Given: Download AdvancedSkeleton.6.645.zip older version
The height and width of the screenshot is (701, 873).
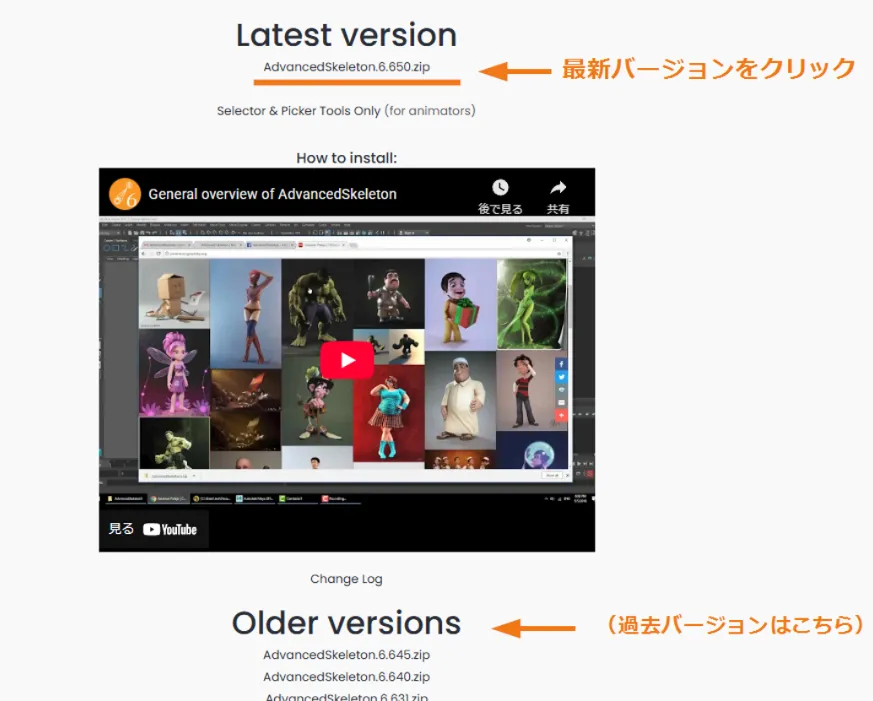Looking at the screenshot, I should coord(346,655).
